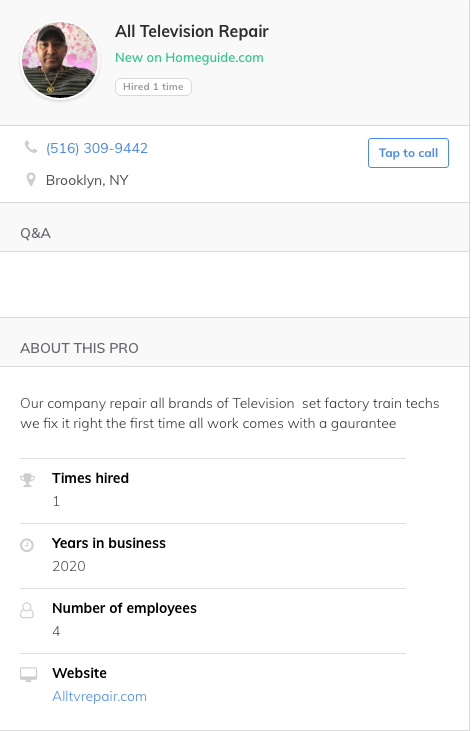Click the monitor icon next to Website
Screen dimensions: 475x731
point(28,675)
